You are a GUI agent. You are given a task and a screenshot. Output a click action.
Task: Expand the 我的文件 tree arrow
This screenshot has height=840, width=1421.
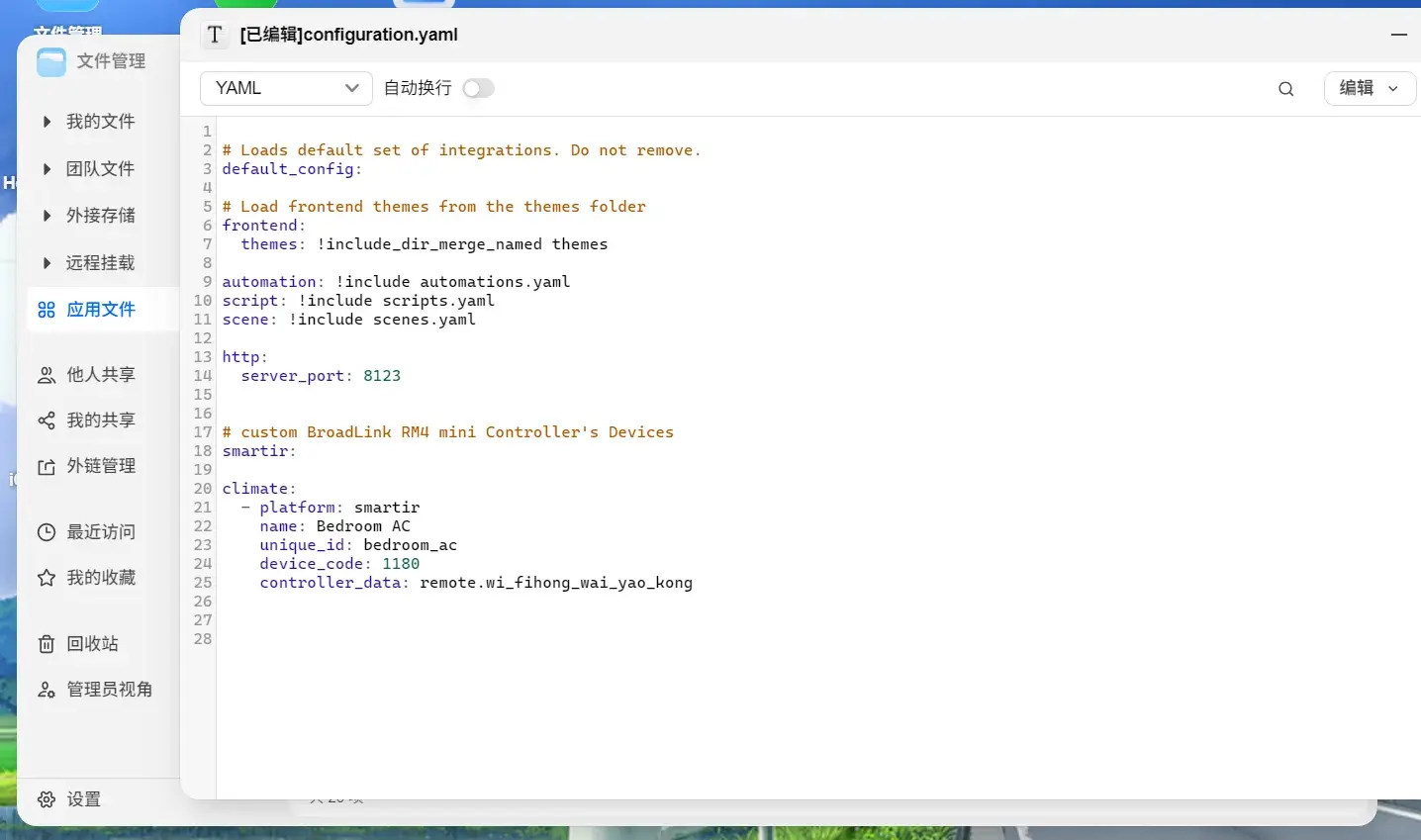[x=47, y=122]
